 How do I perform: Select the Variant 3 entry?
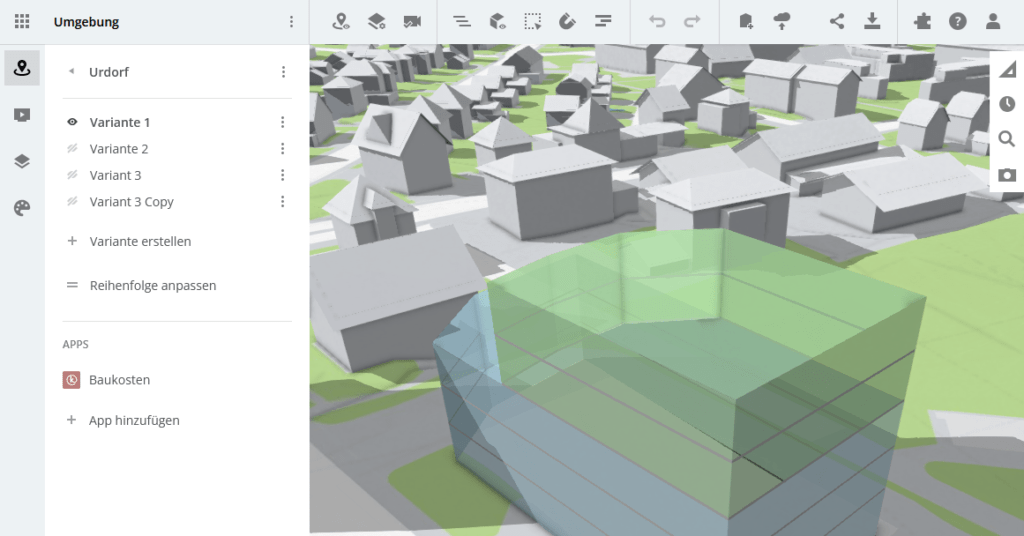[x=116, y=175]
